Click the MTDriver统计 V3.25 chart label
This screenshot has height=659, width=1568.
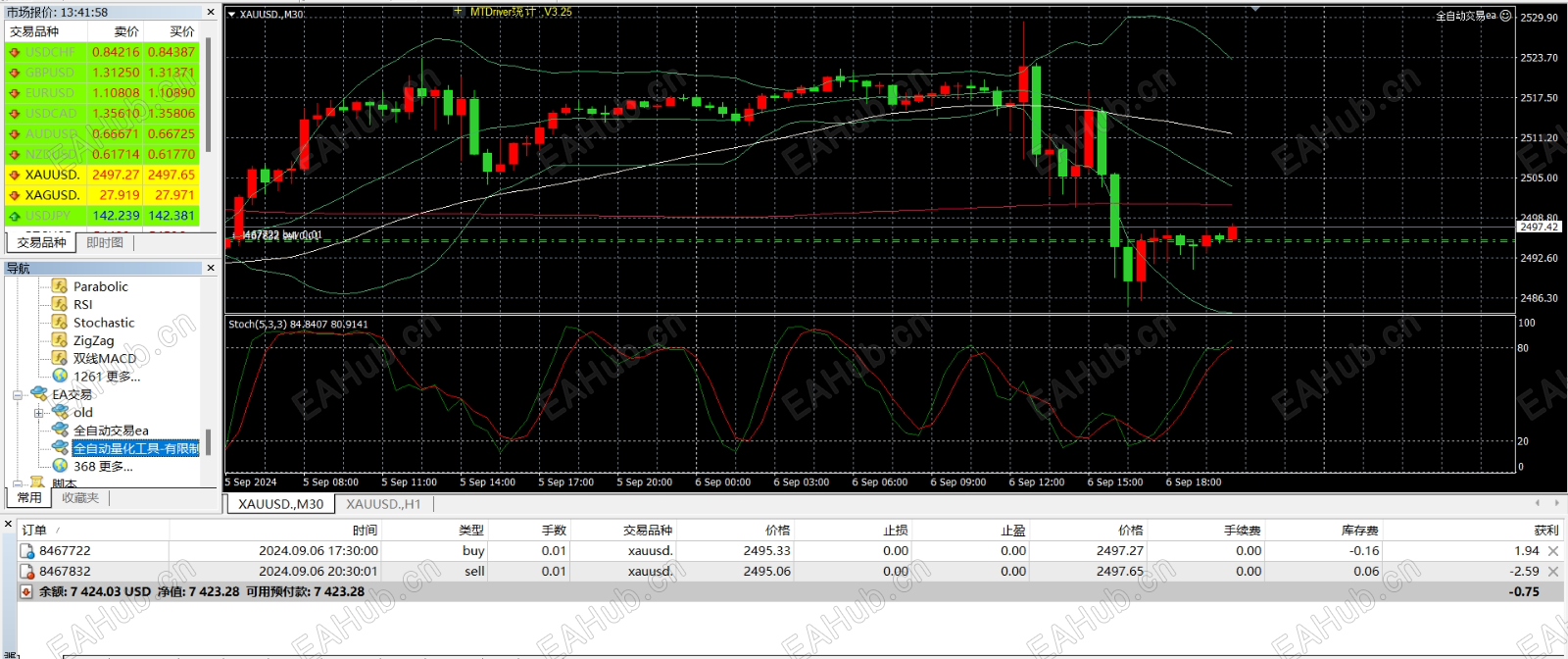(520, 12)
